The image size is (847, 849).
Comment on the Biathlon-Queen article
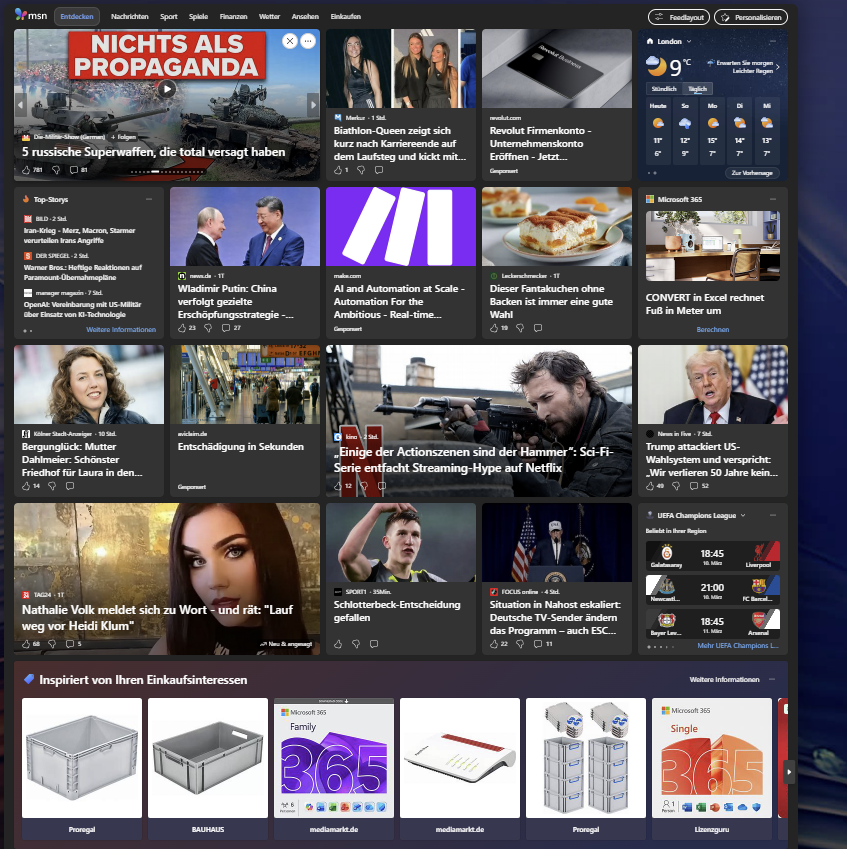pyautogui.click(x=379, y=169)
